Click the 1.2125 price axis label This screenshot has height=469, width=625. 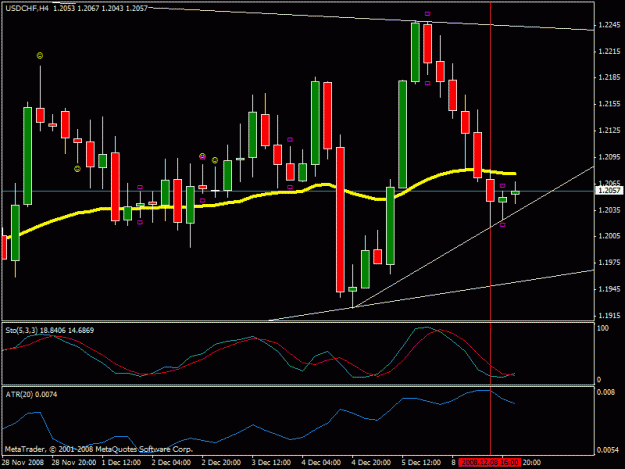(x=609, y=130)
